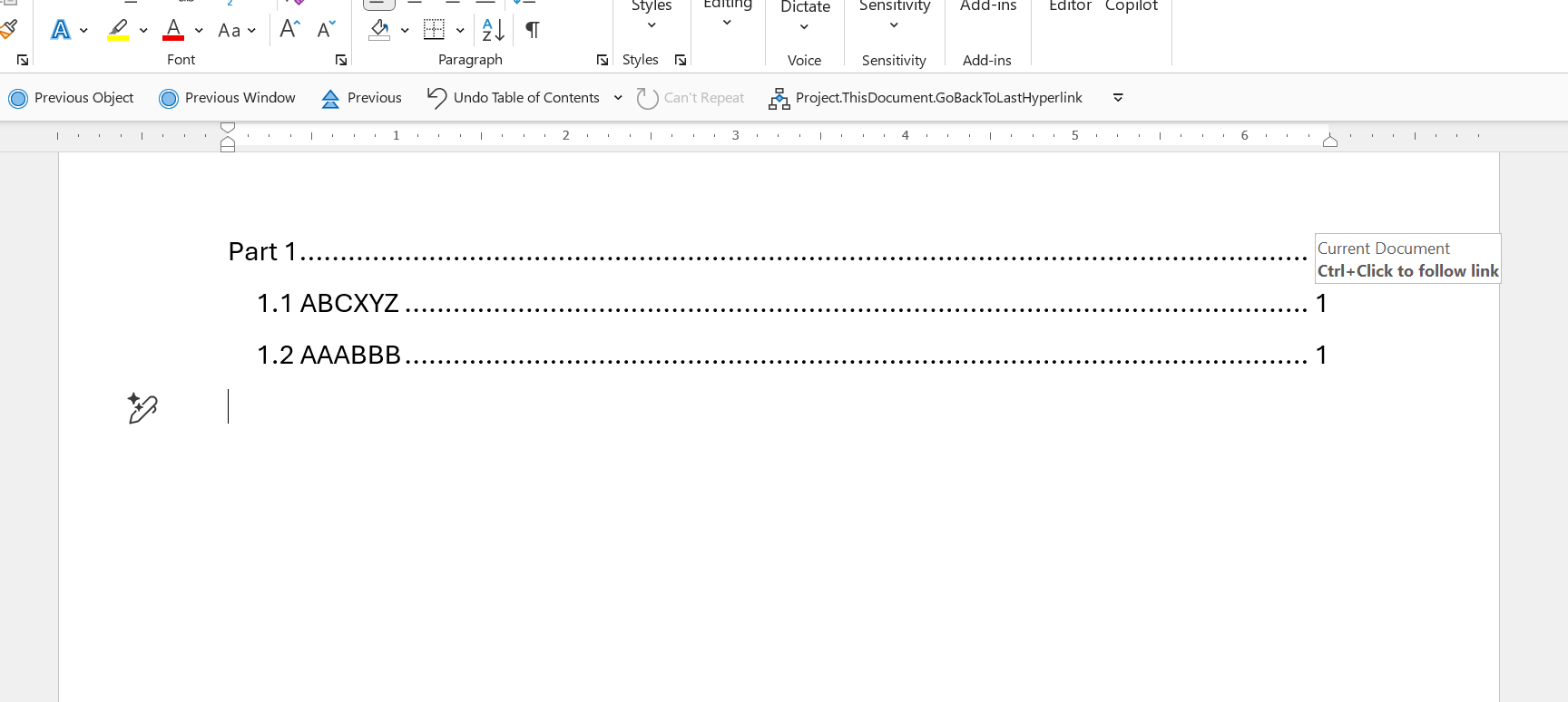Open the Text Effects dropdown arrow
Viewport: 1568px width, 702px height.
[x=83, y=30]
